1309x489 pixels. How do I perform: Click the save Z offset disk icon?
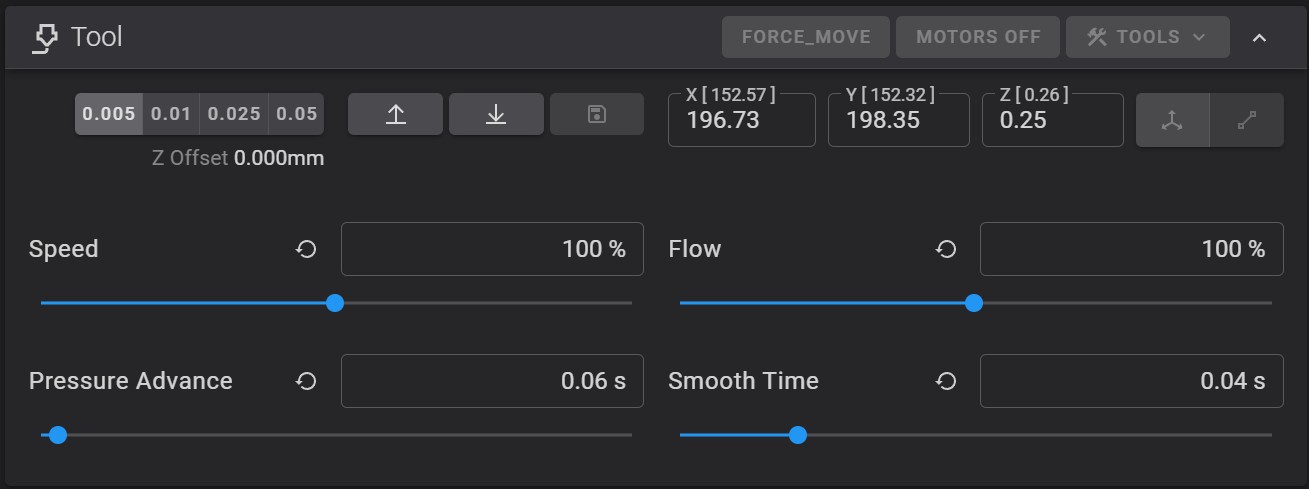pyautogui.click(x=597, y=114)
